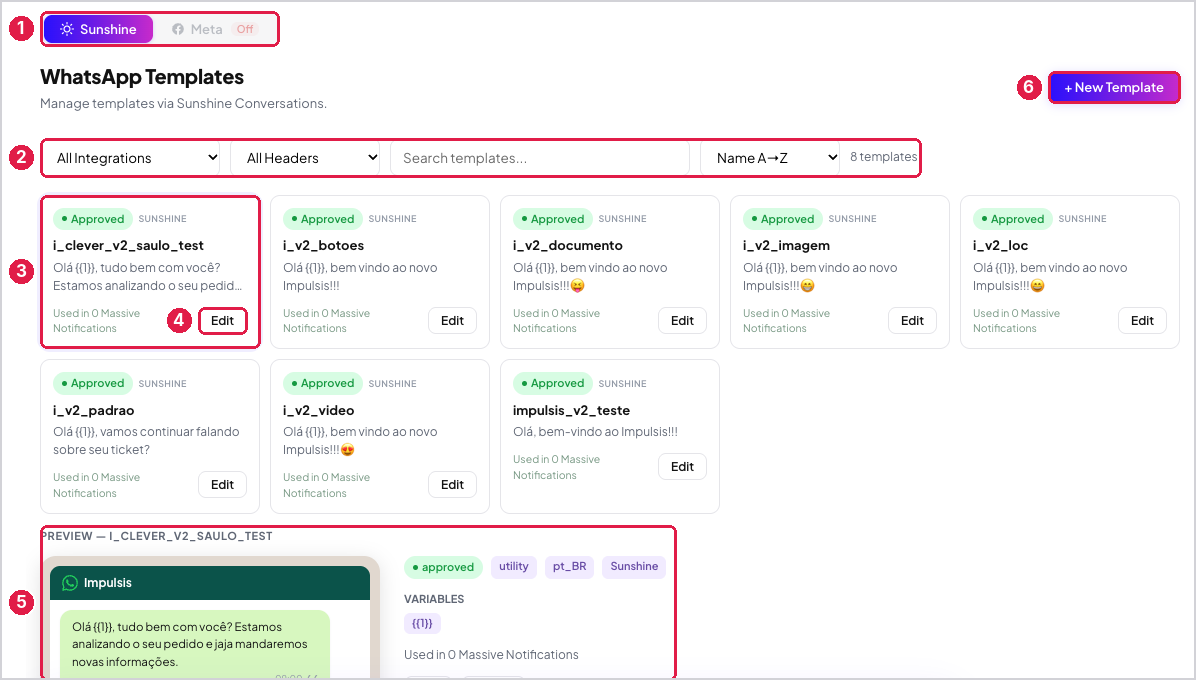Screen dimensions: 1196x680
Task: Select the impulsis_v2_teste template title
Action: click(571, 410)
